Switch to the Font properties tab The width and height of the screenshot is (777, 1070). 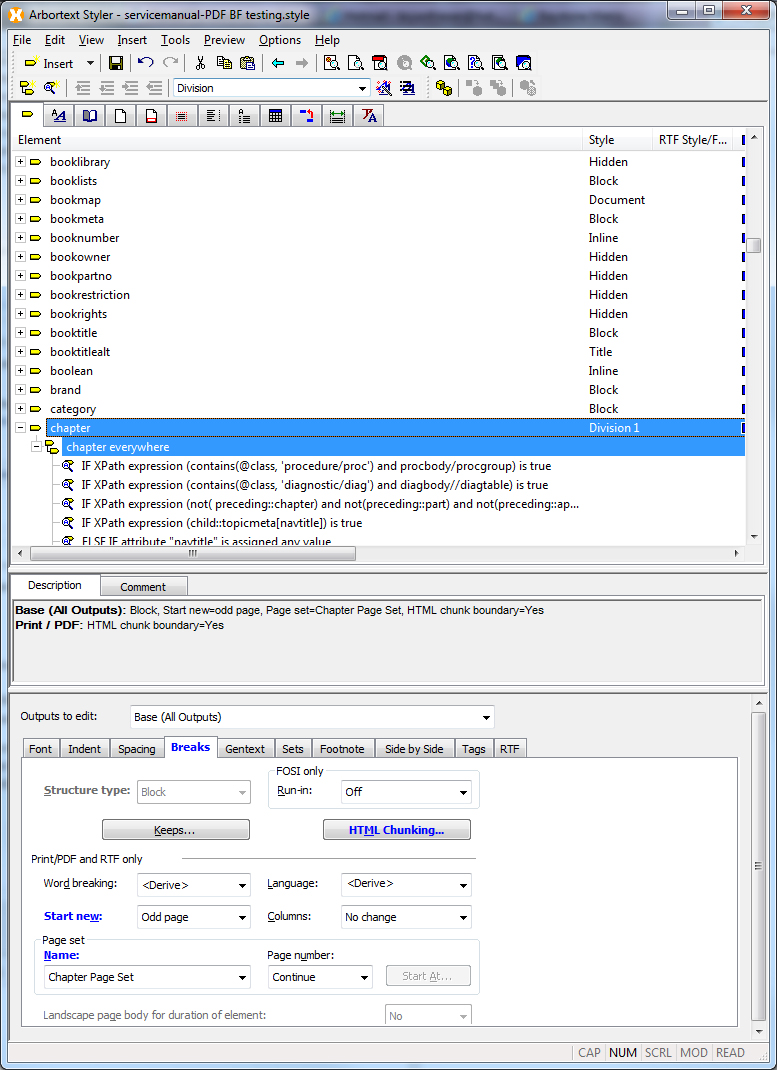tap(40, 749)
